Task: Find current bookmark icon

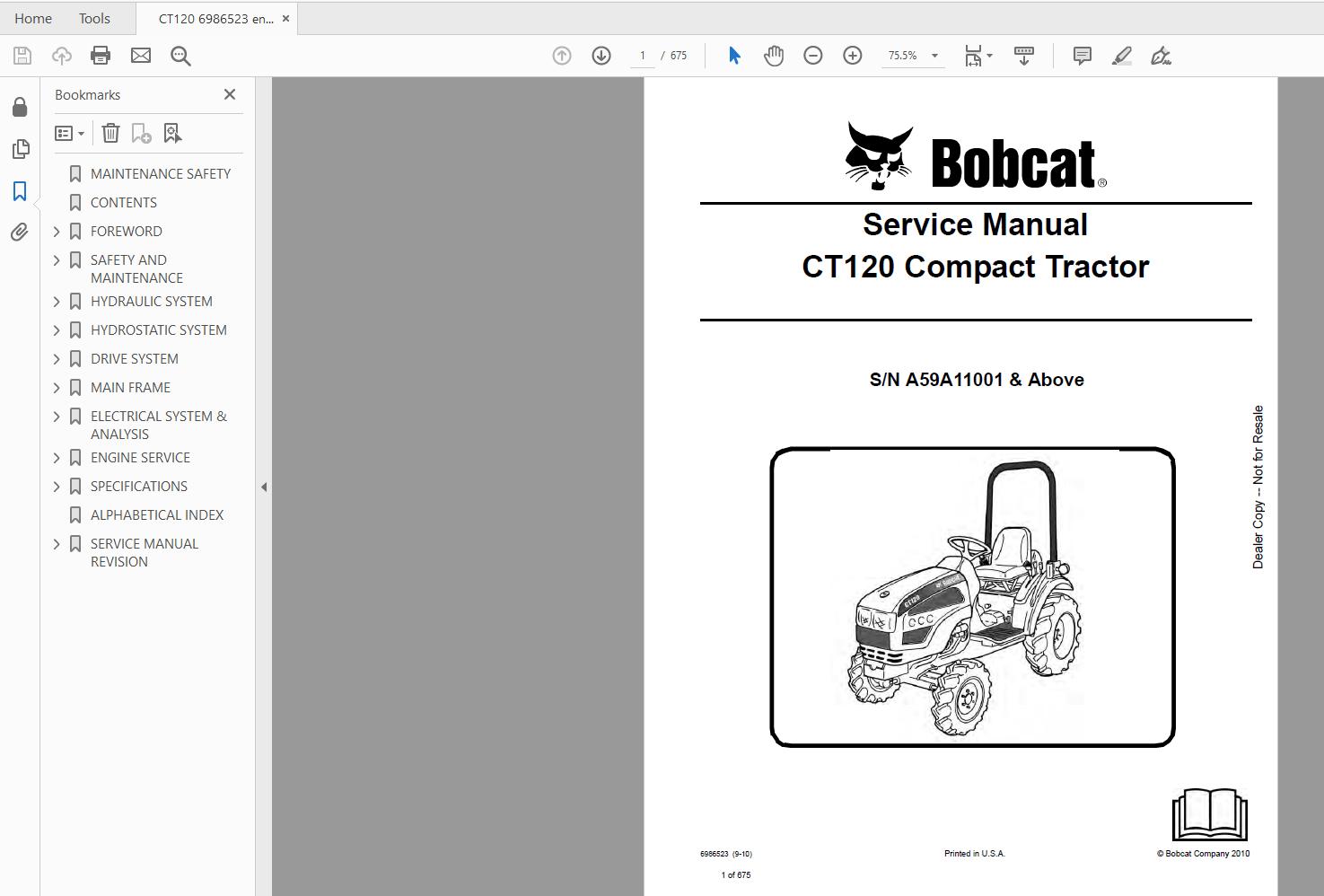Action: click(x=172, y=134)
